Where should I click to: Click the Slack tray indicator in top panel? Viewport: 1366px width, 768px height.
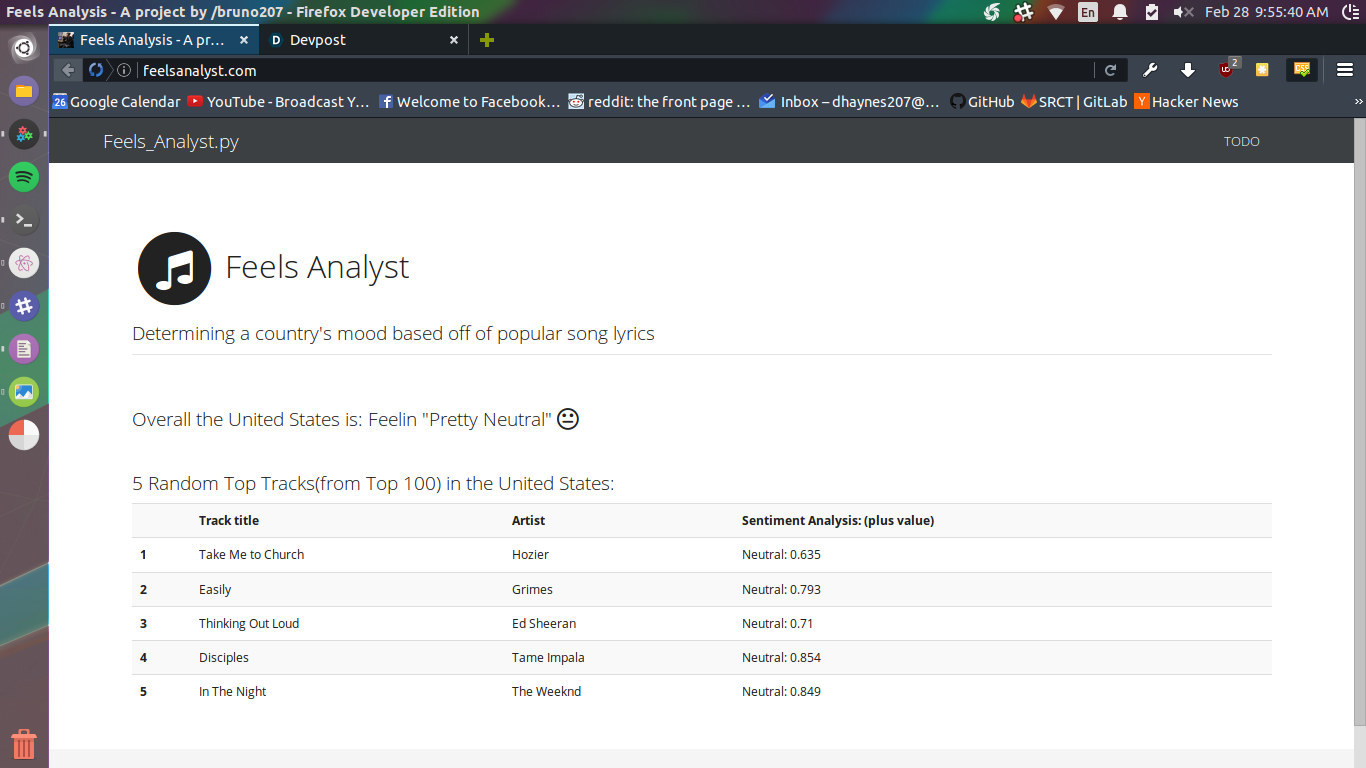point(1023,12)
